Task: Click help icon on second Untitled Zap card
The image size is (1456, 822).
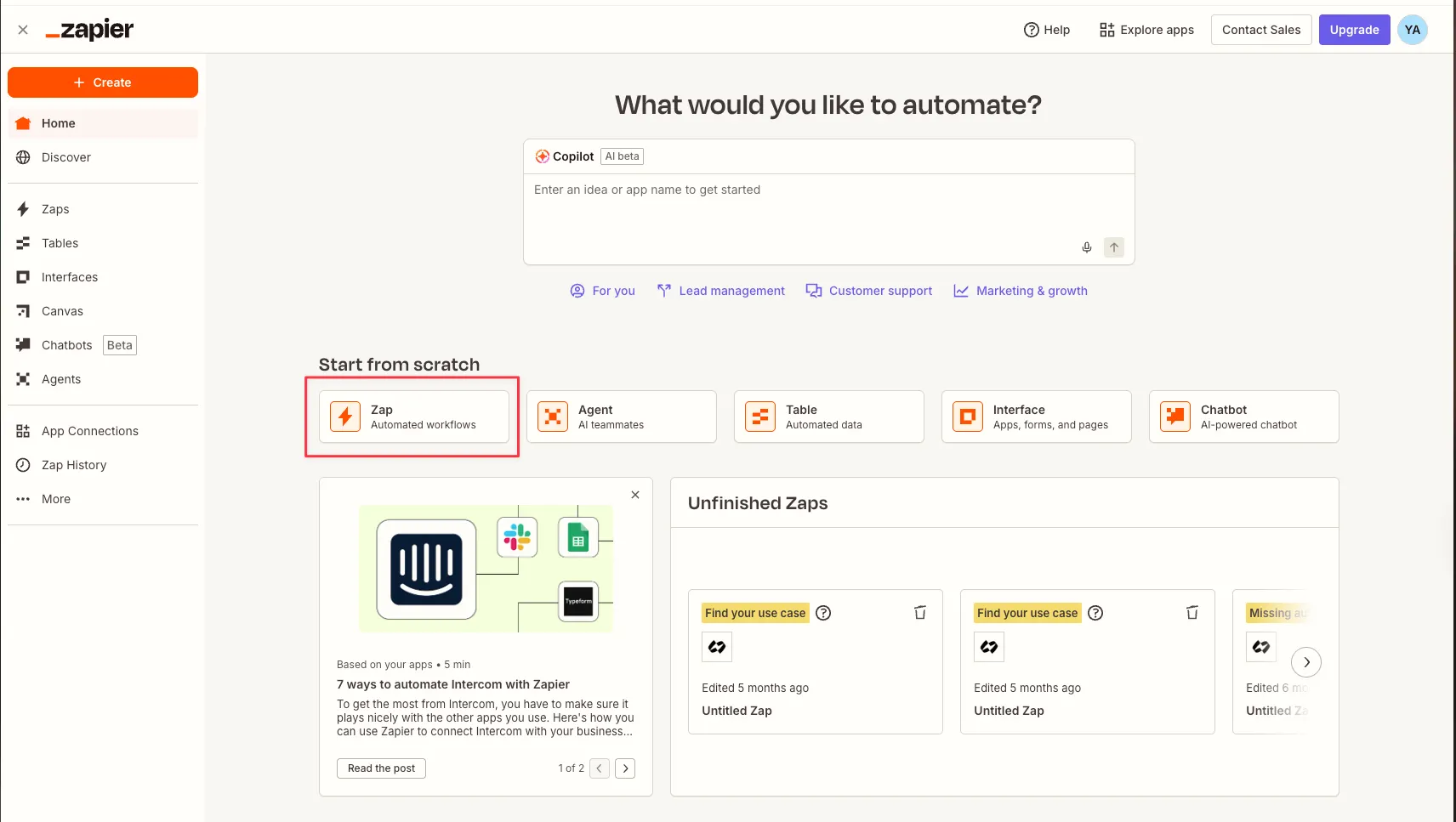Action: 1095,613
